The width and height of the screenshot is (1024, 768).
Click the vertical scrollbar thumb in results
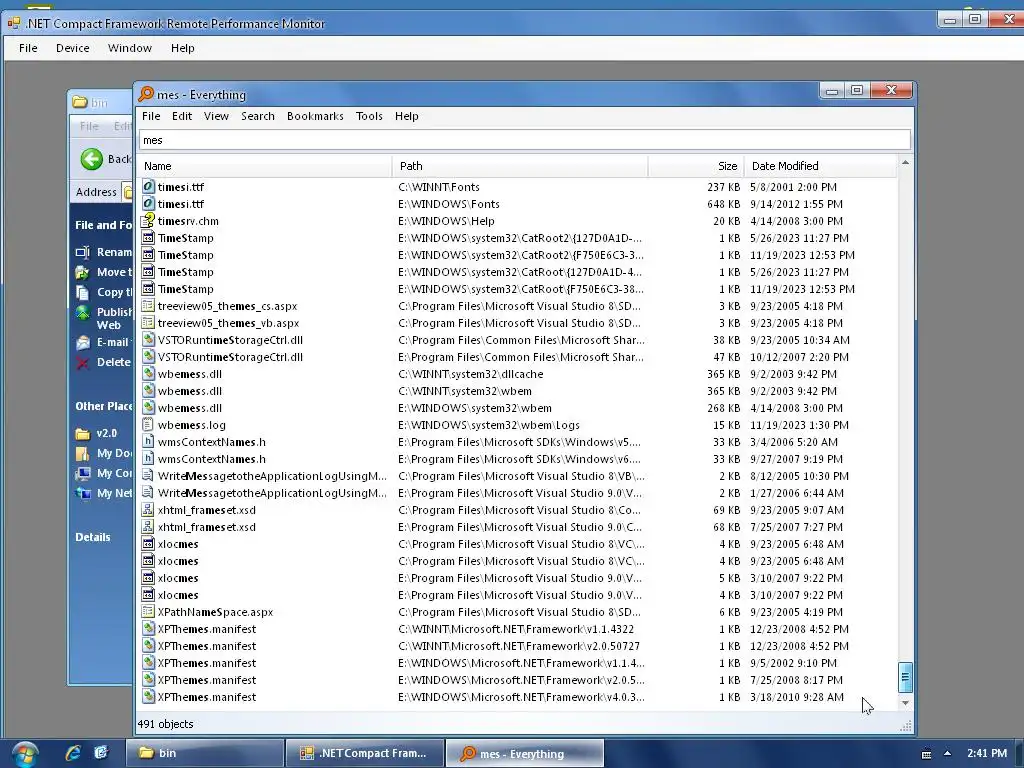pos(905,677)
